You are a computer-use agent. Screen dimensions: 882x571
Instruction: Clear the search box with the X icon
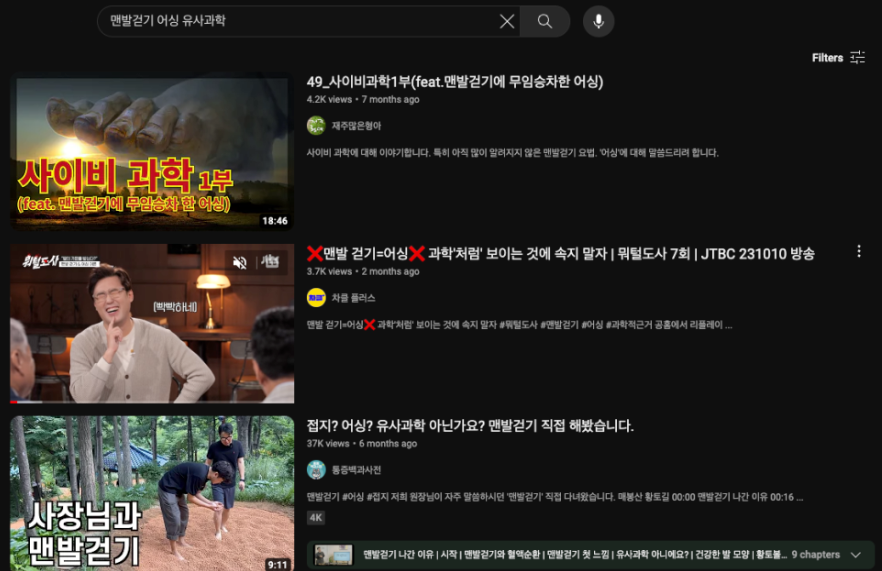(x=507, y=21)
